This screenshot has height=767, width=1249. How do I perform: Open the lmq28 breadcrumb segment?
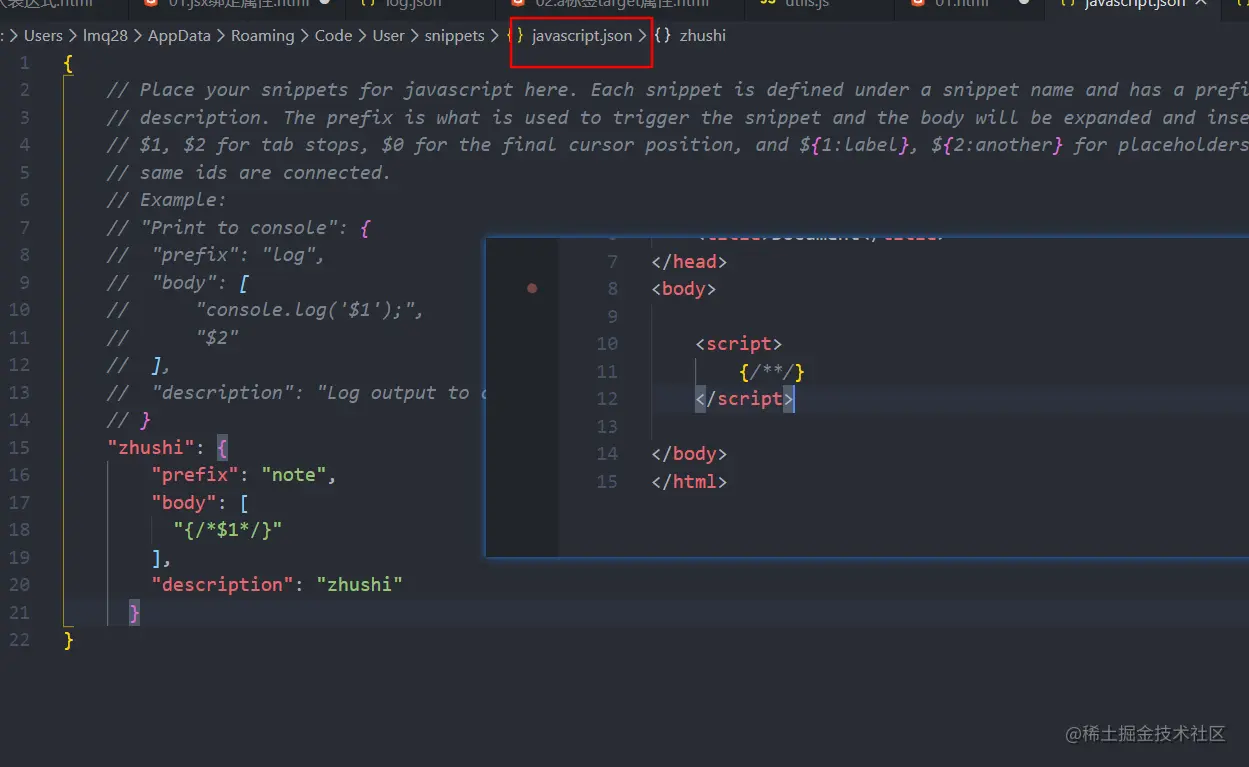(x=105, y=35)
